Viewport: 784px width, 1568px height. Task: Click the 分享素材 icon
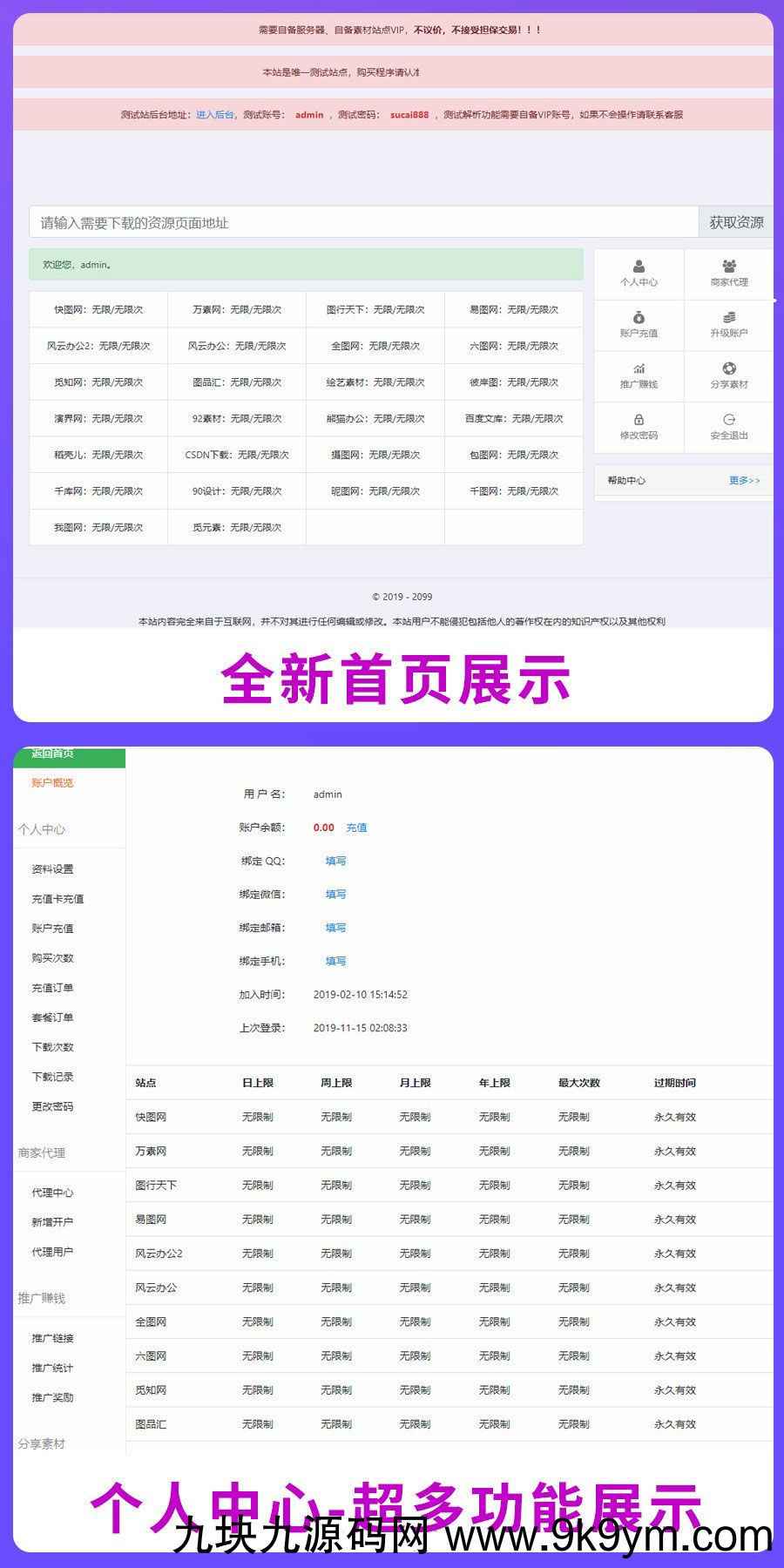point(728,368)
